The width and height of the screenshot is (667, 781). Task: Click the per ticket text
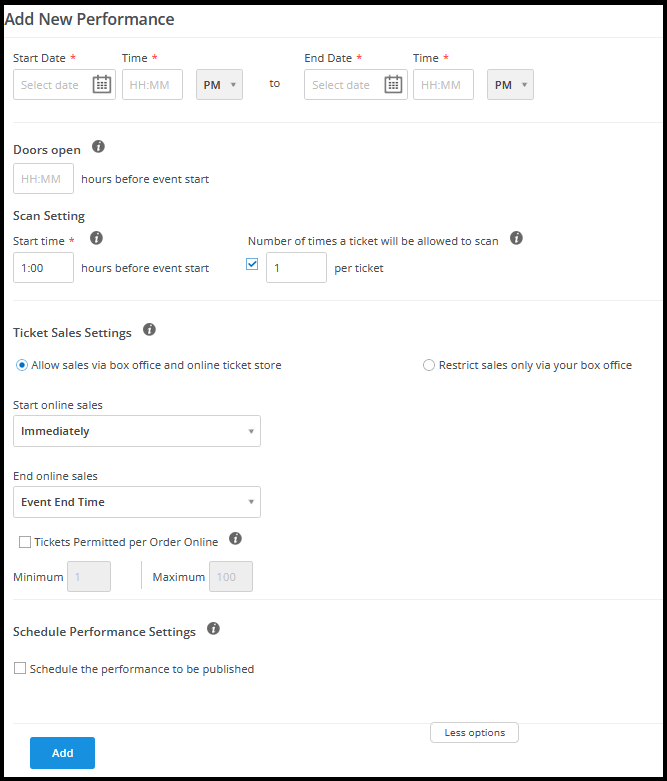[359, 268]
